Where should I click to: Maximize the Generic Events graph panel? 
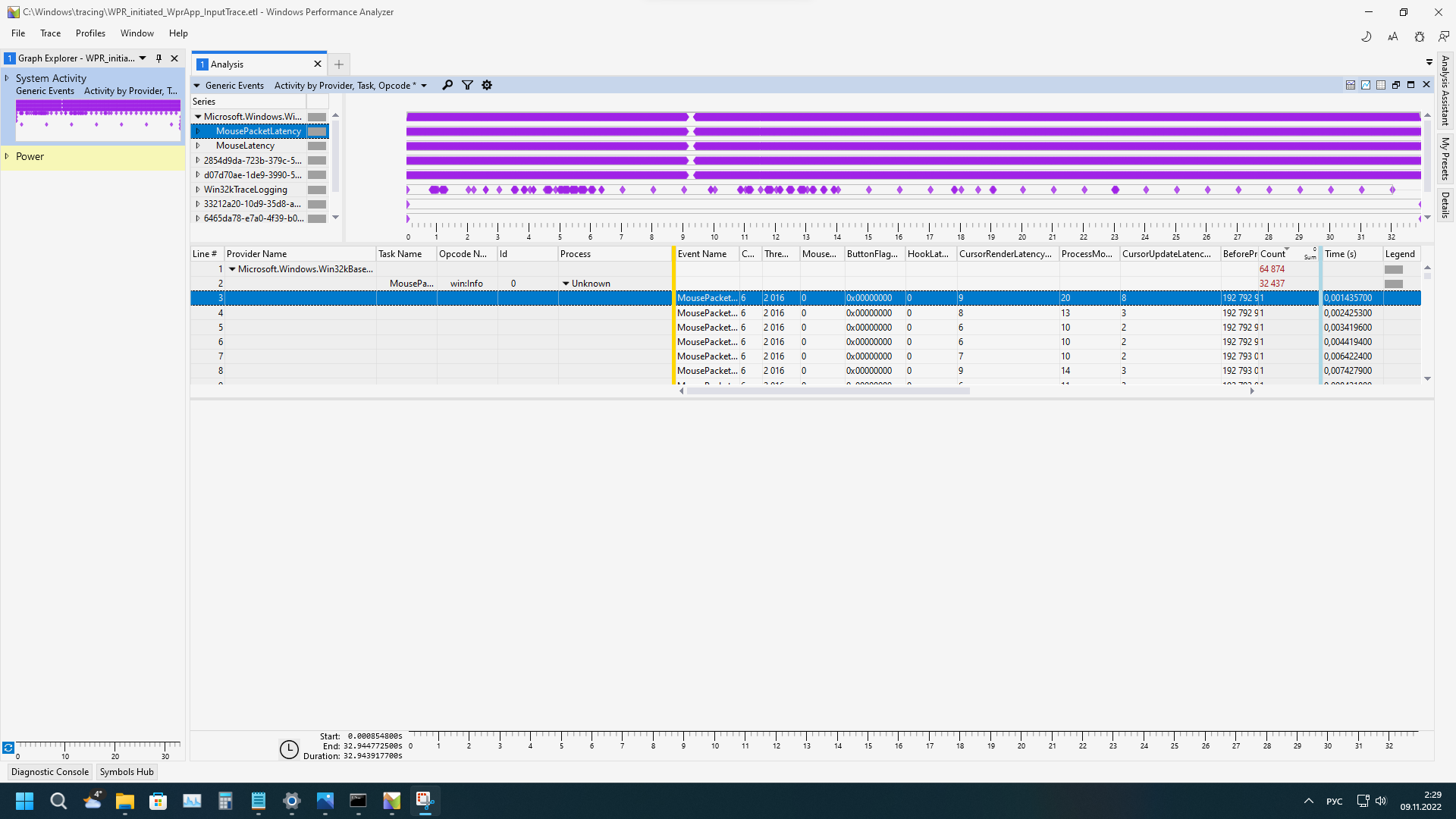click(1411, 85)
